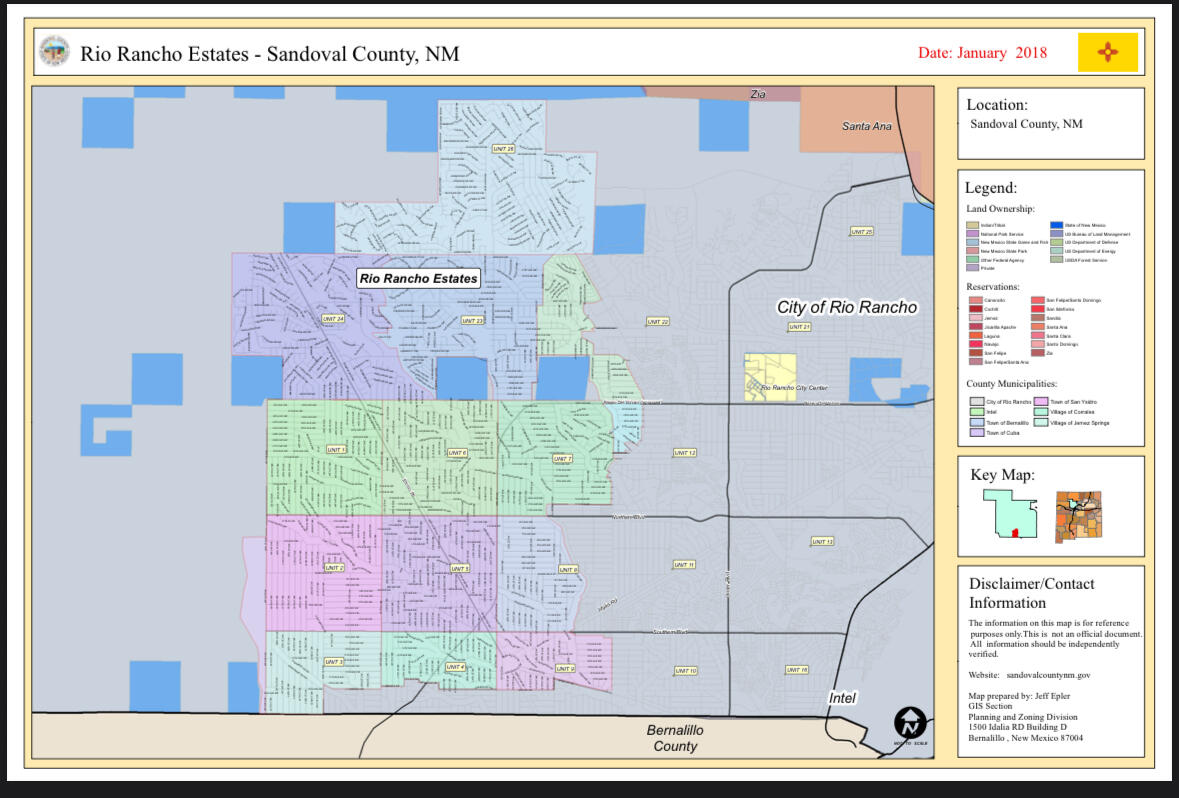Viewport: 1179px width, 798px height.
Task: Click the Rio Rancho City Center area
Action: click(x=770, y=377)
